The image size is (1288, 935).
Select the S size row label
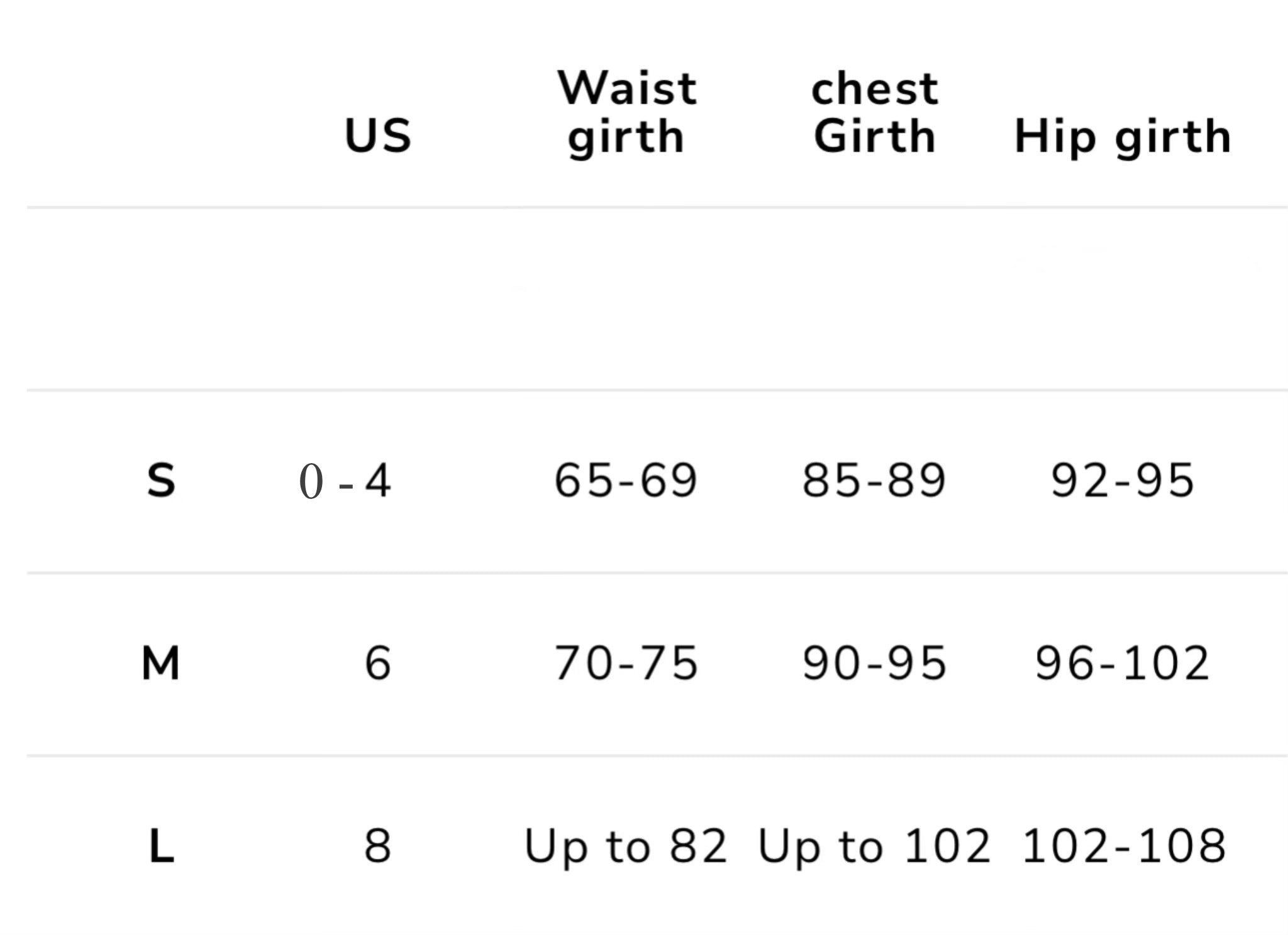point(161,481)
